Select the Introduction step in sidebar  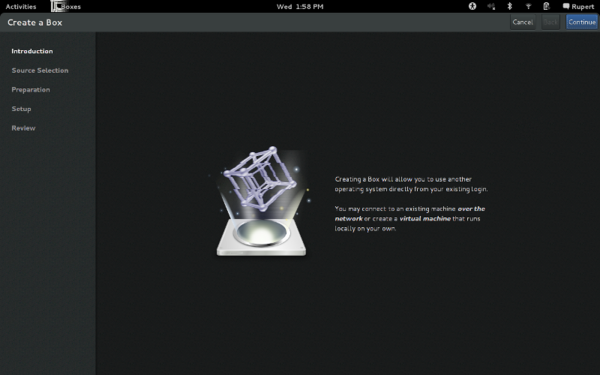(32, 51)
